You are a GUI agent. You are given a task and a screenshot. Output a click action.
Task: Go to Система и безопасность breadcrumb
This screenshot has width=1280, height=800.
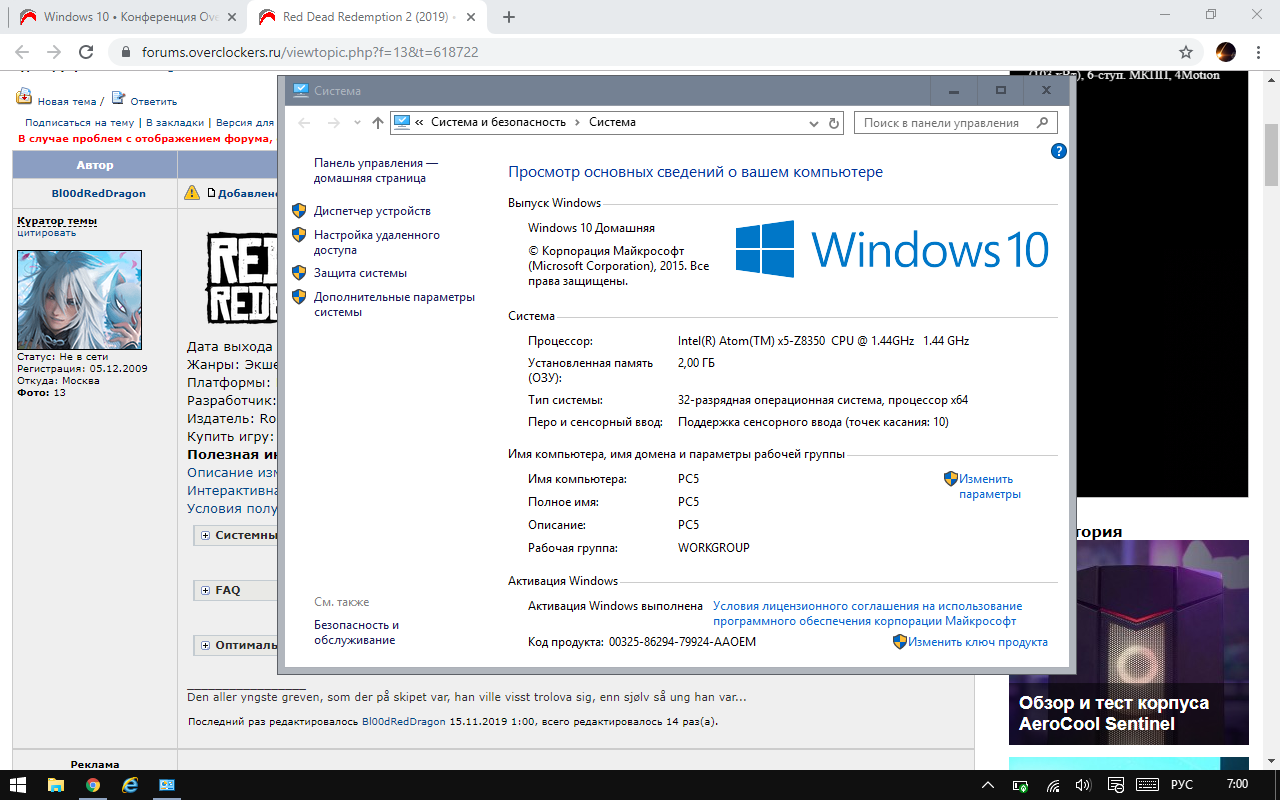click(498, 122)
